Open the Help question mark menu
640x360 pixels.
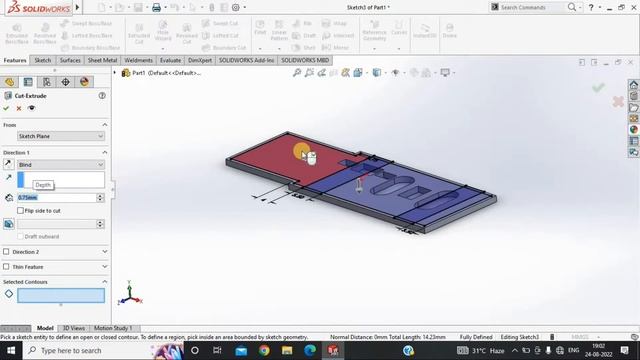tap(591, 7)
